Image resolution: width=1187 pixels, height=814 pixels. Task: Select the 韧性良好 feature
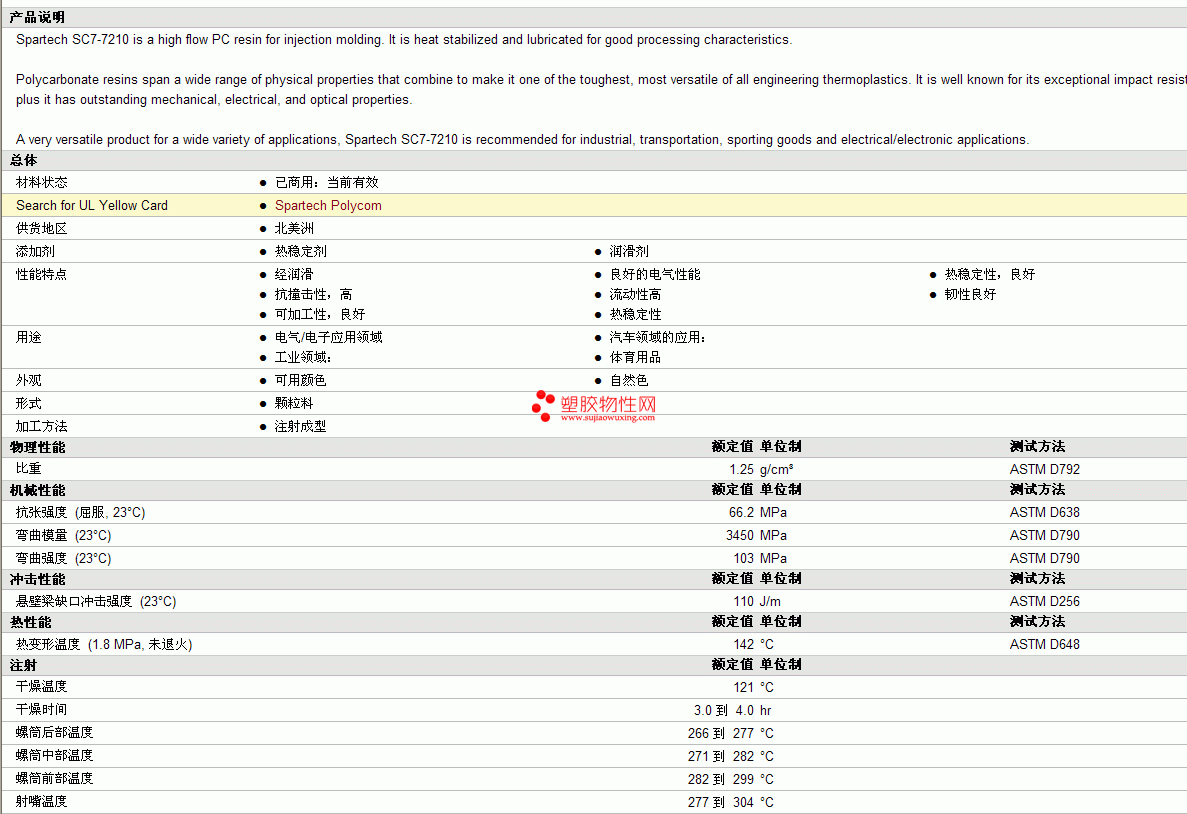coord(970,295)
